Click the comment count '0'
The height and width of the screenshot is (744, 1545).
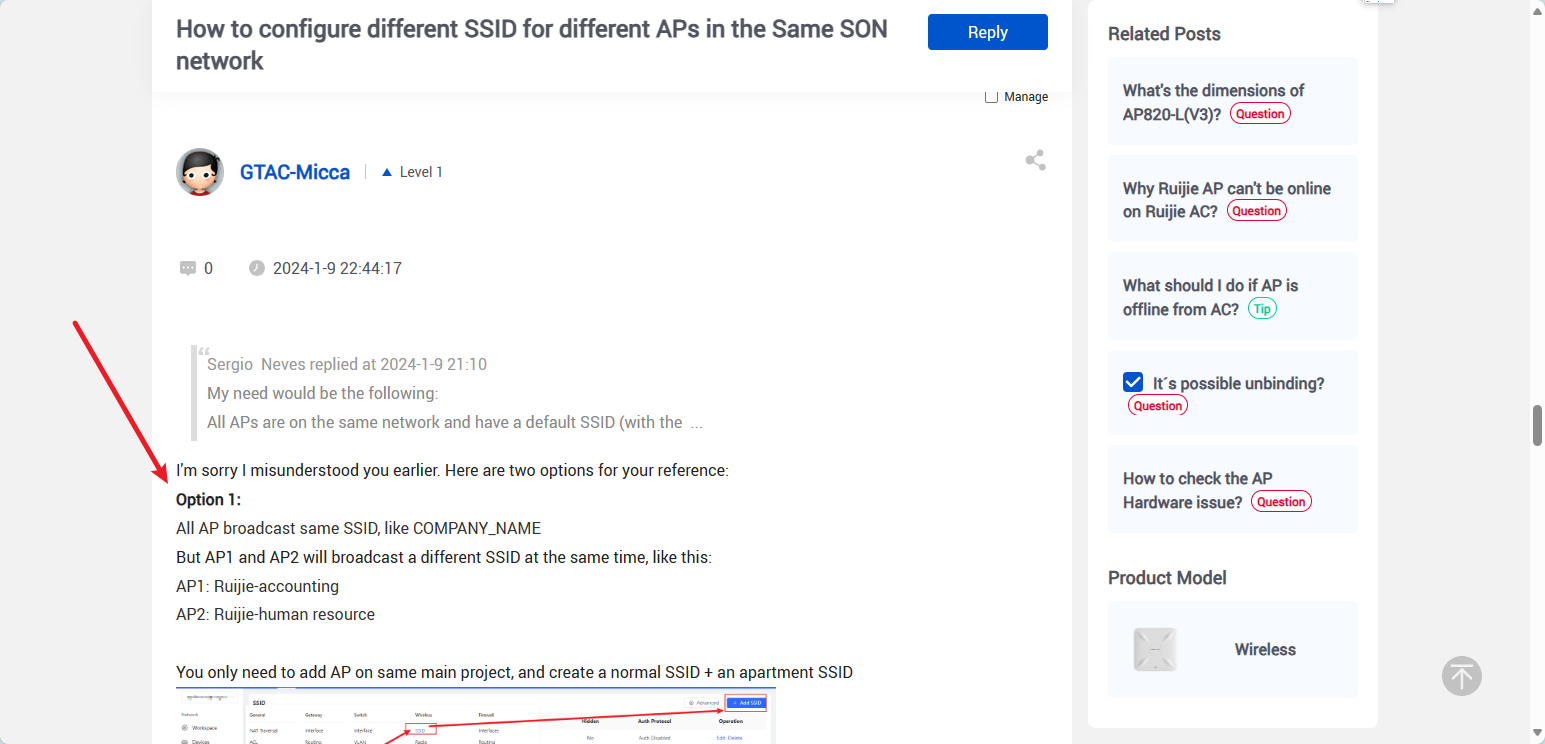pyautogui.click(x=208, y=268)
